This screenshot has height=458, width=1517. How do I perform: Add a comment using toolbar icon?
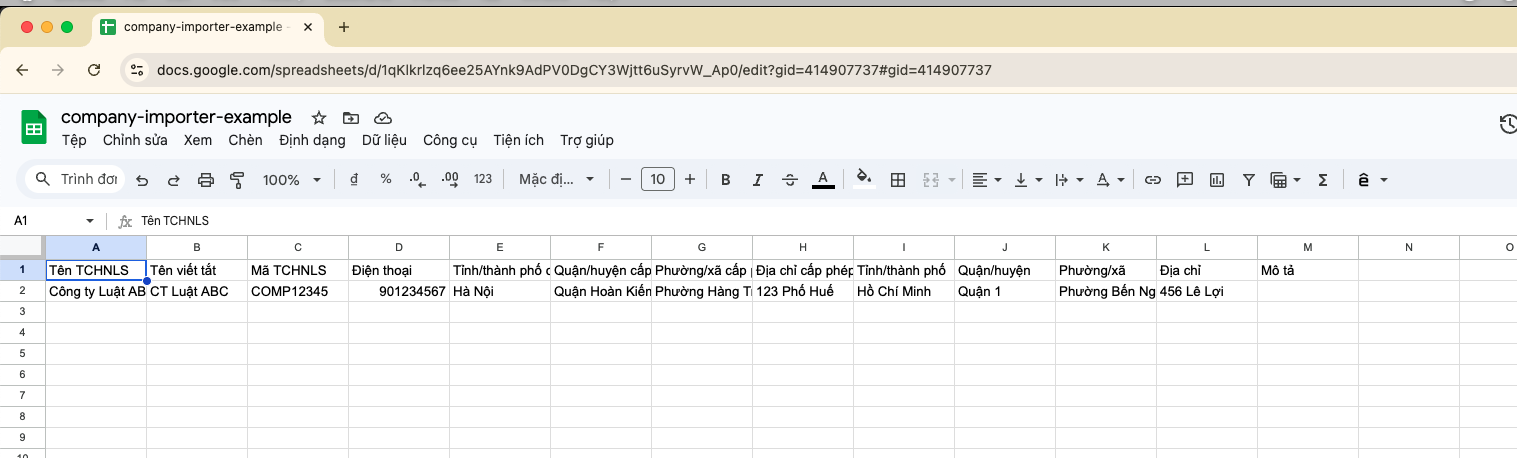(x=1185, y=180)
